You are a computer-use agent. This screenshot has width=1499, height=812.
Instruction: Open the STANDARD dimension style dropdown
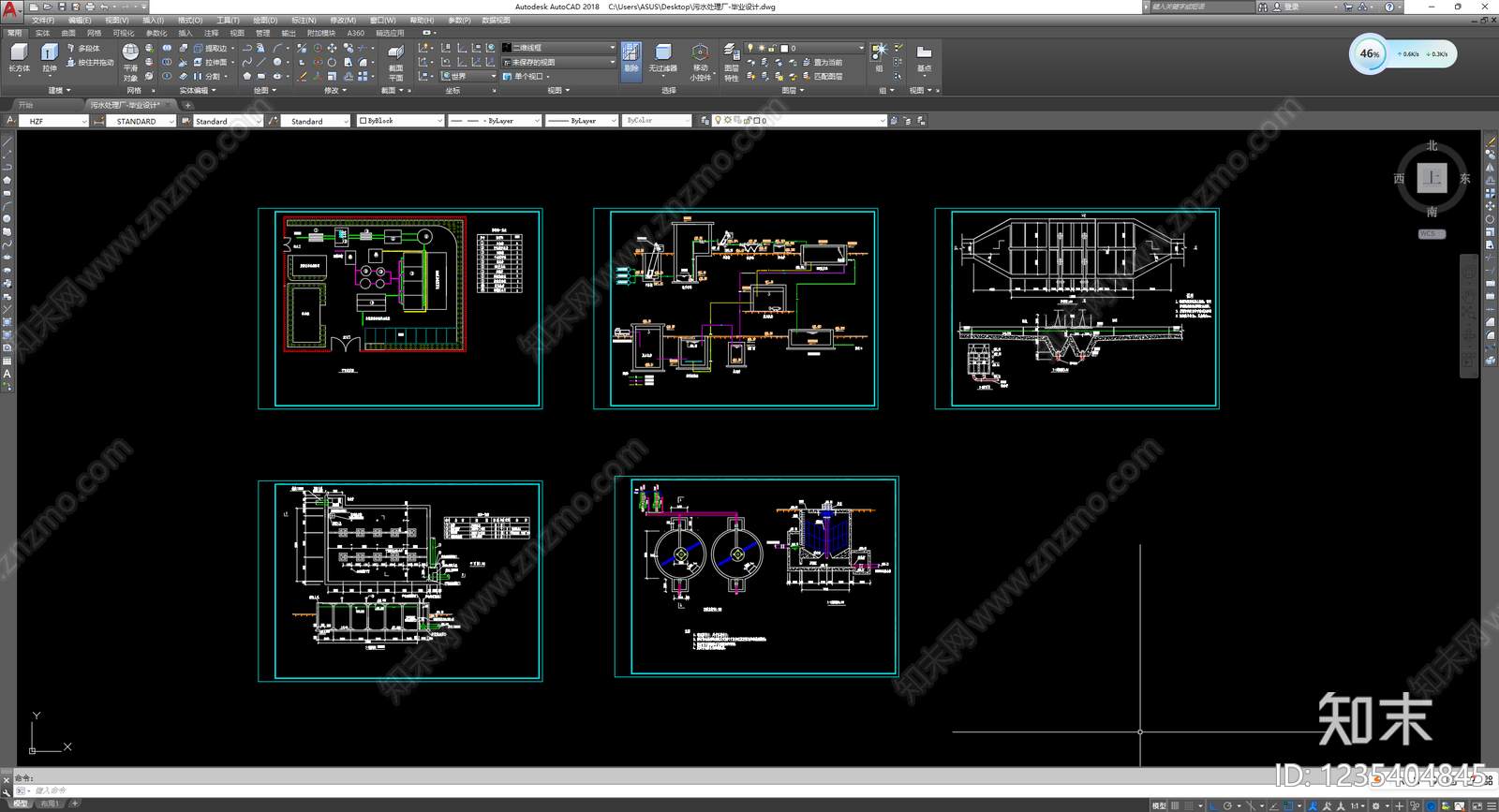pyautogui.click(x=141, y=121)
